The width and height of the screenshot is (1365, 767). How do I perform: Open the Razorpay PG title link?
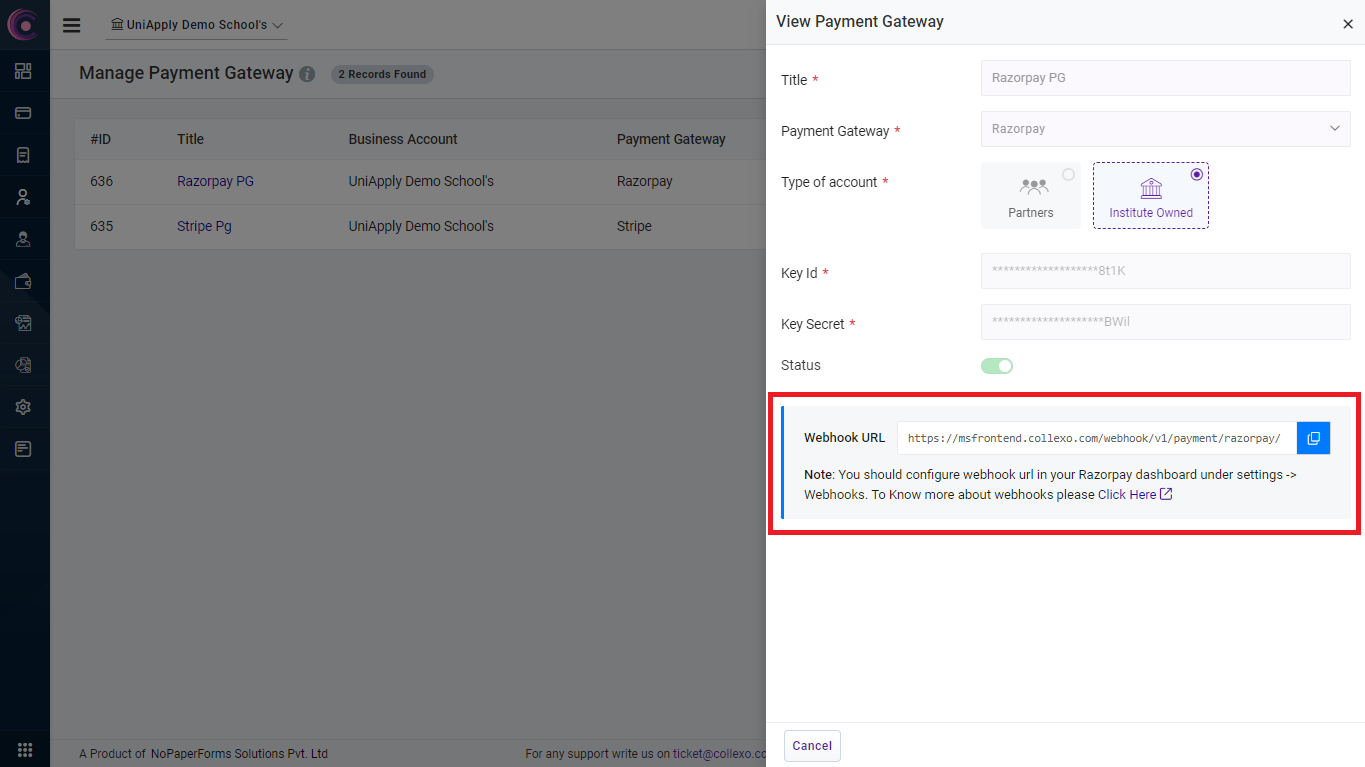click(215, 182)
